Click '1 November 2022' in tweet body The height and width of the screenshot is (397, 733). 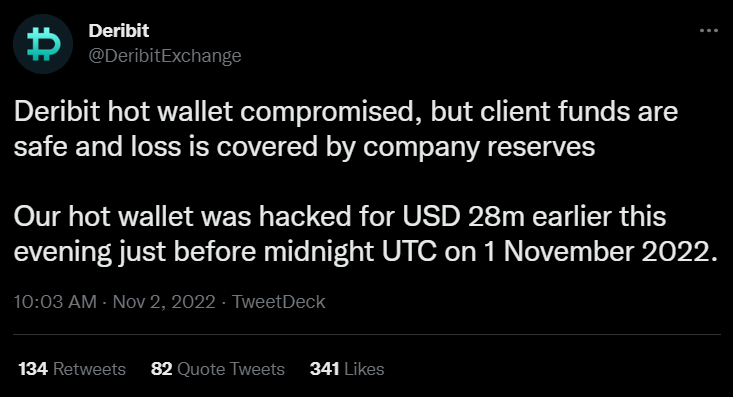click(601, 252)
